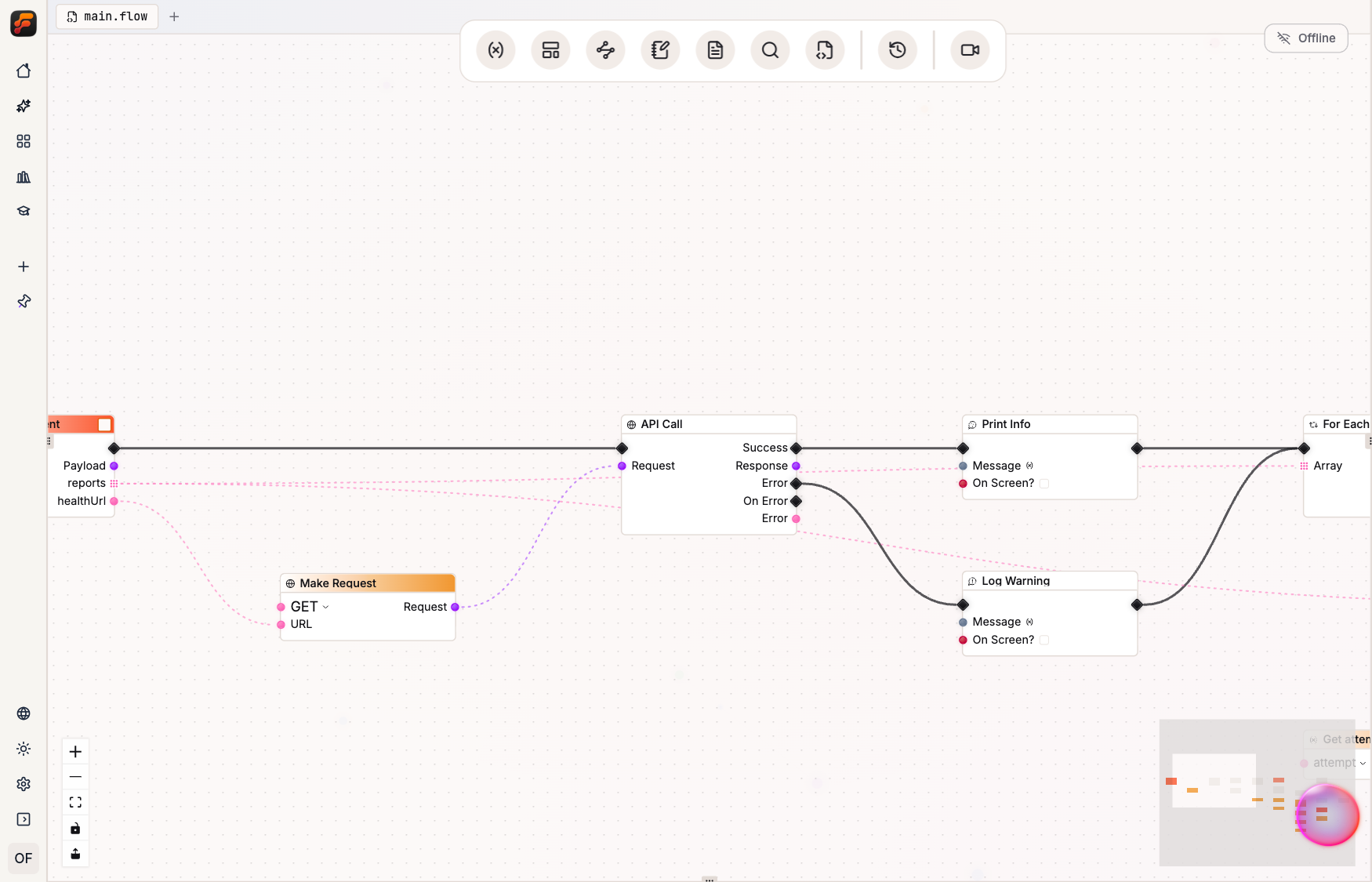This screenshot has height=882, width=1372.
Task: Open the history tool in toolbar
Action: (898, 50)
